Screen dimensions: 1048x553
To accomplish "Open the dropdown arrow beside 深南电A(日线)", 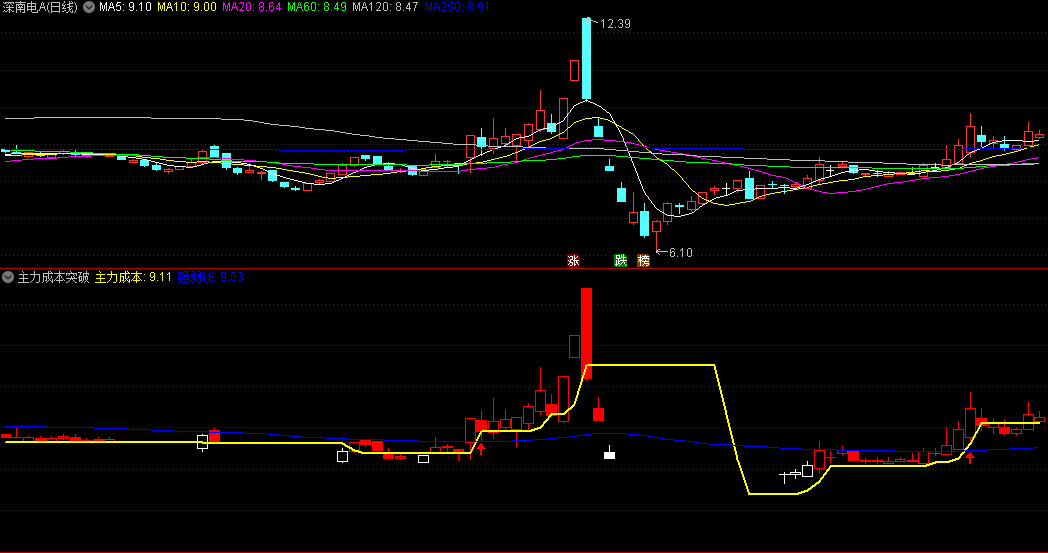I will click(x=88, y=7).
